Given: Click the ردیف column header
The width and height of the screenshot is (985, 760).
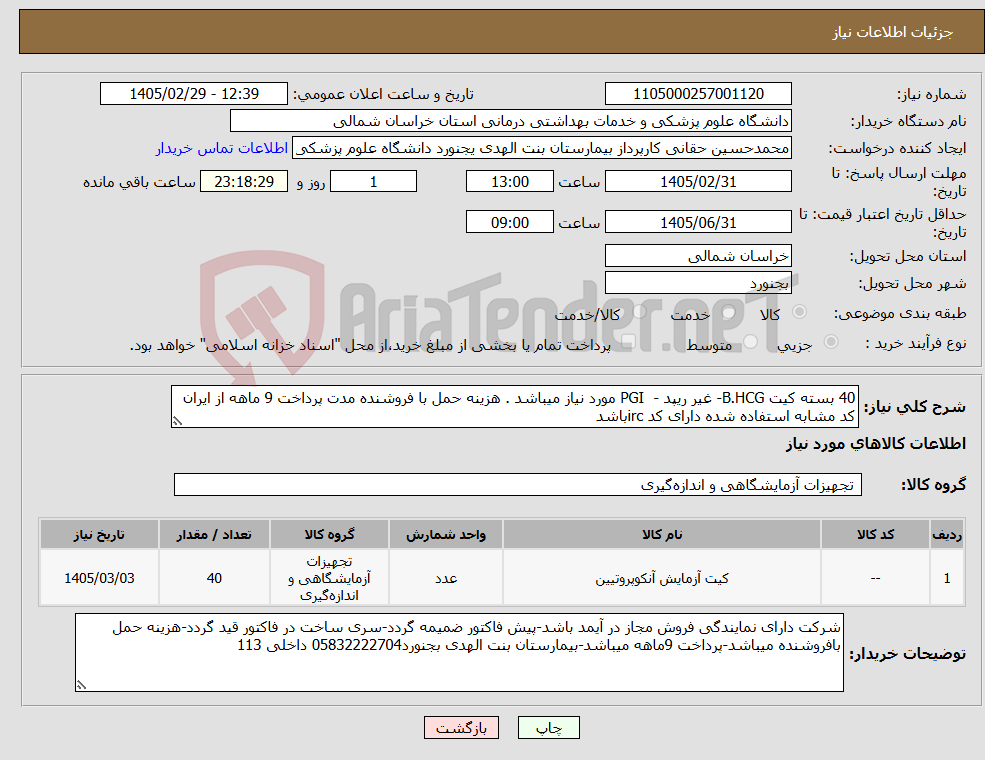Looking at the screenshot, I should [947, 535].
